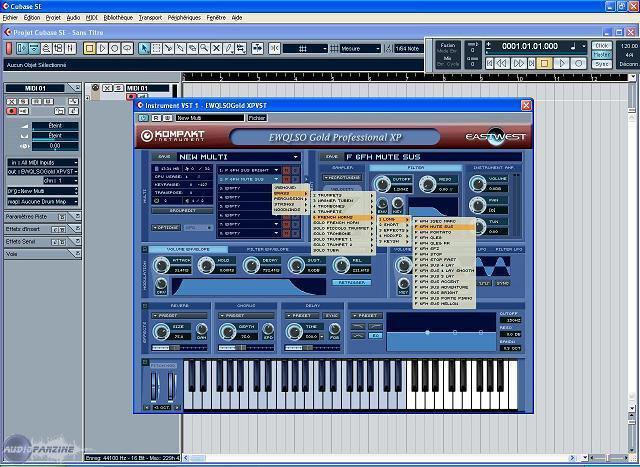This screenshot has width=640, height=467.
Task: Go to project start in transport panel
Action: tap(489, 63)
